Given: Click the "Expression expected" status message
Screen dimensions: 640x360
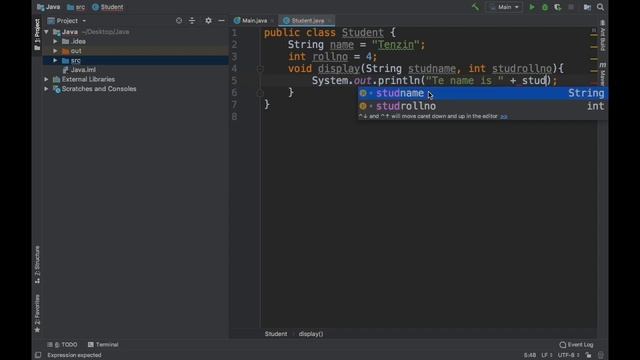Looking at the screenshot, I should click(x=74, y=355).
